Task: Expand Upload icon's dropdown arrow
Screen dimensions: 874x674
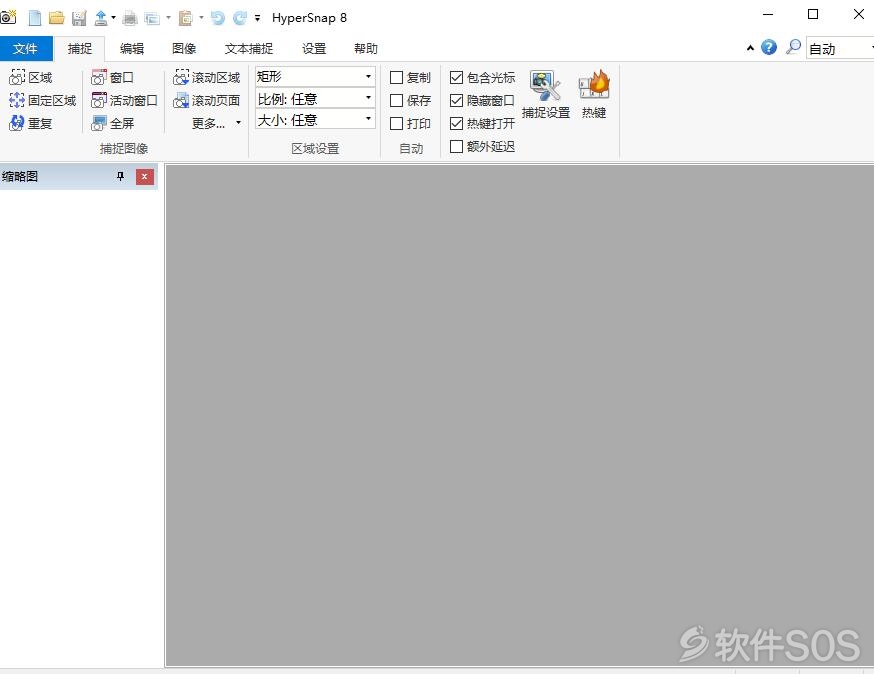Action: 113,18
